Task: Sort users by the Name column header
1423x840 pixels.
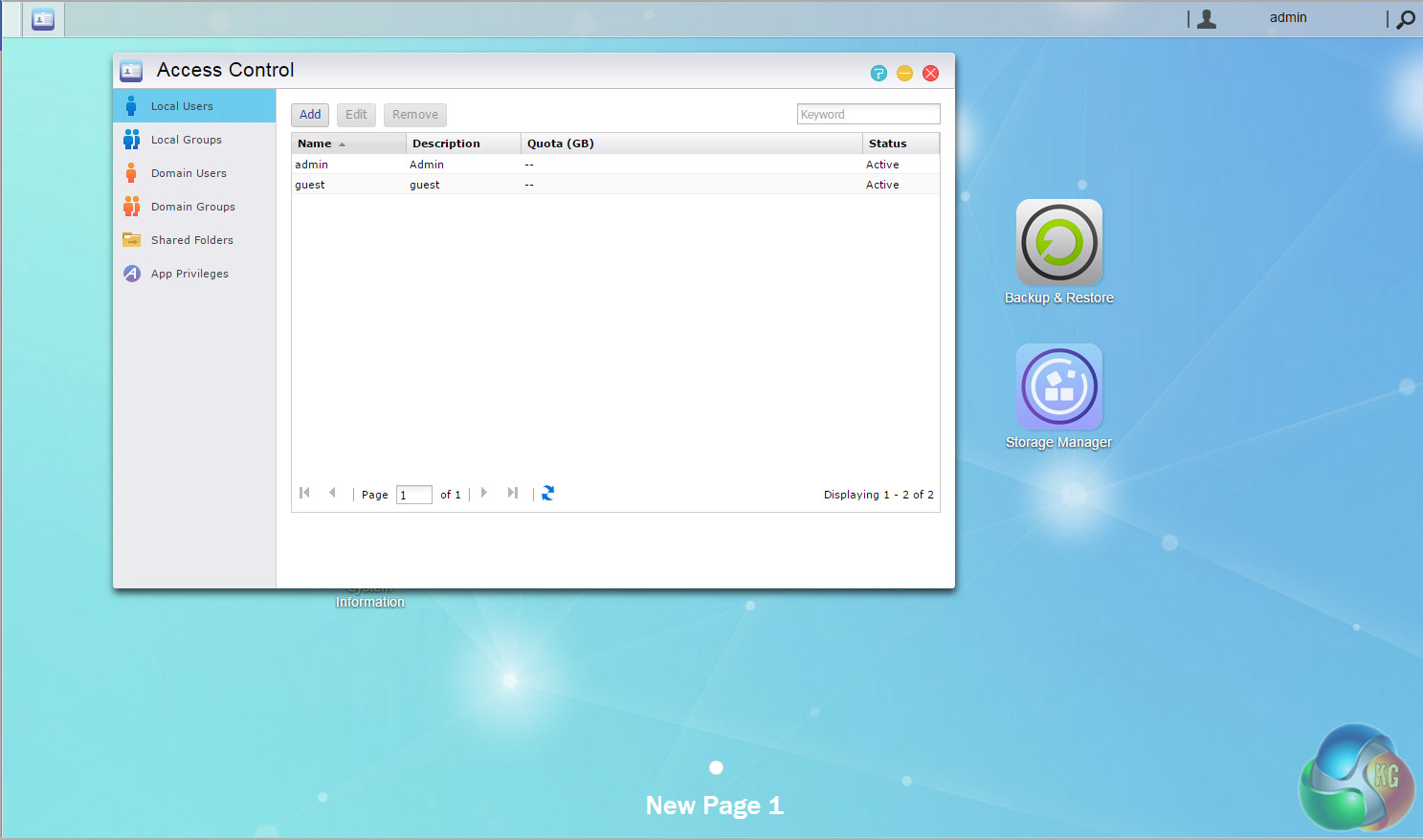Action: [x=315, y=144]
